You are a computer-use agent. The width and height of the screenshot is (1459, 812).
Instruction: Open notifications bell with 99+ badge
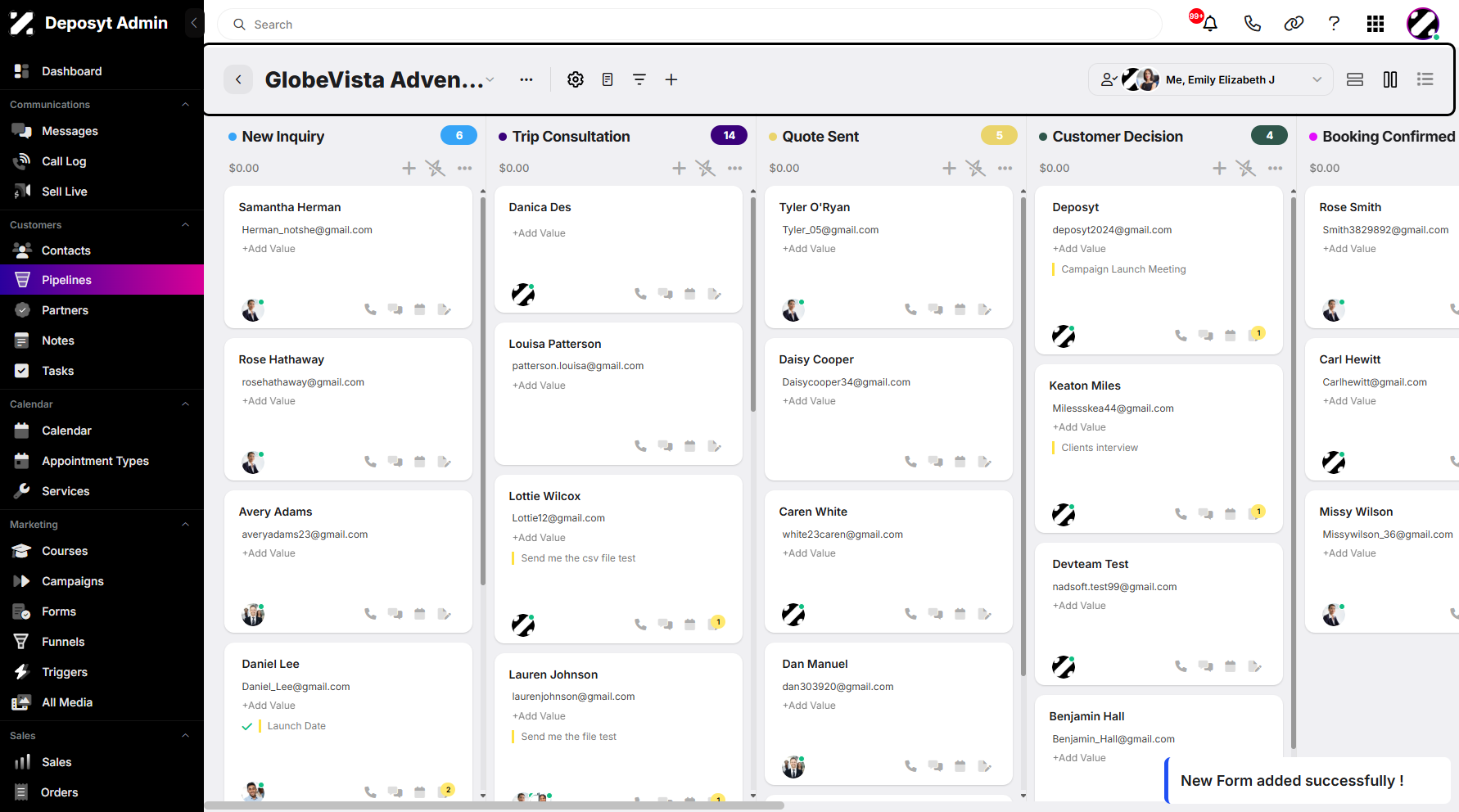[x=1209, y=24]
